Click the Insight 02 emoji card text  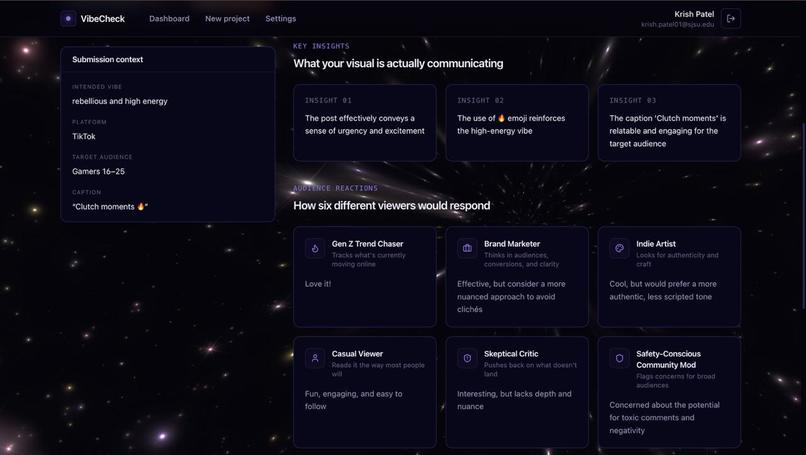(x=511, y=124)
